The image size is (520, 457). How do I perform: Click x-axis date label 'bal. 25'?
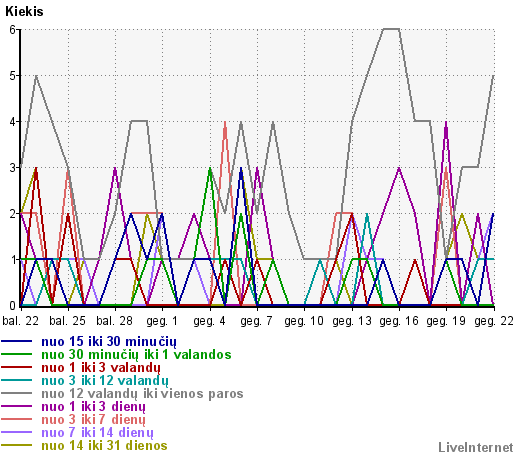pyautogui.click(x=68, y=321)
